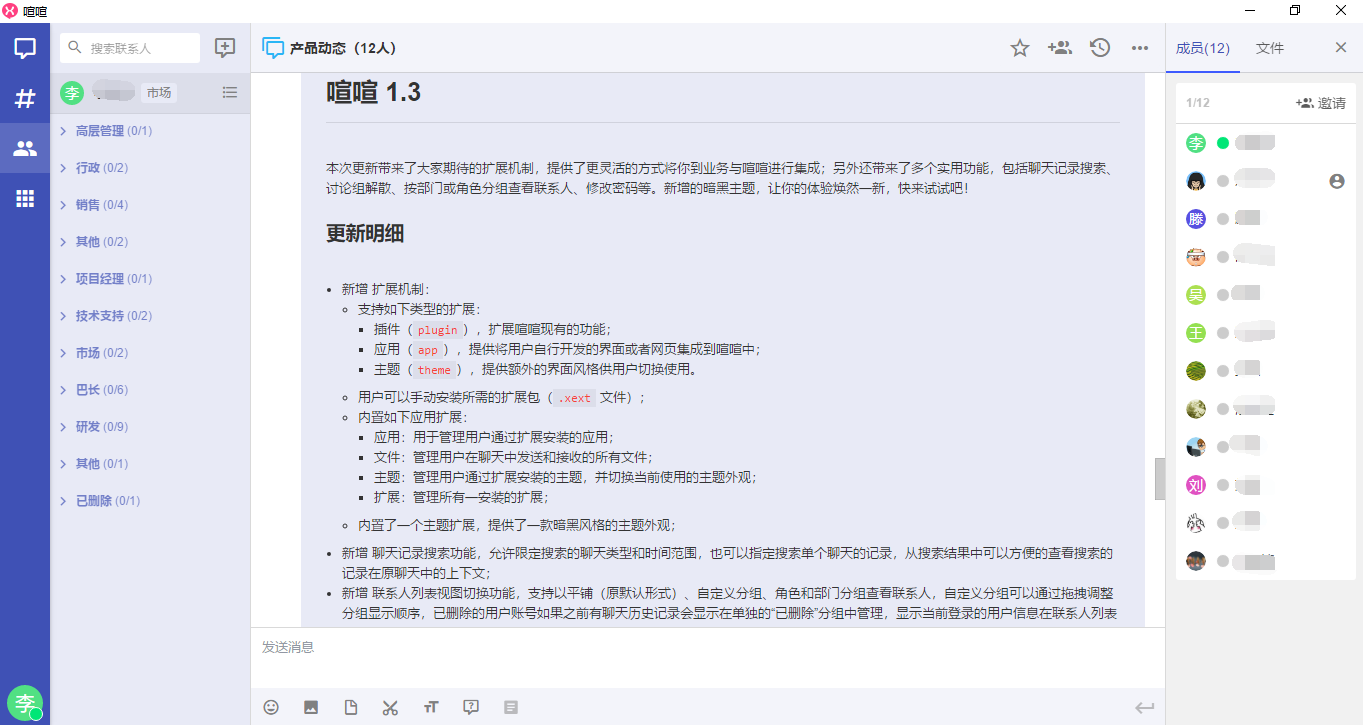Switch to the 文件 tab
This screenshot has height=725, width=1363.
1270,48
